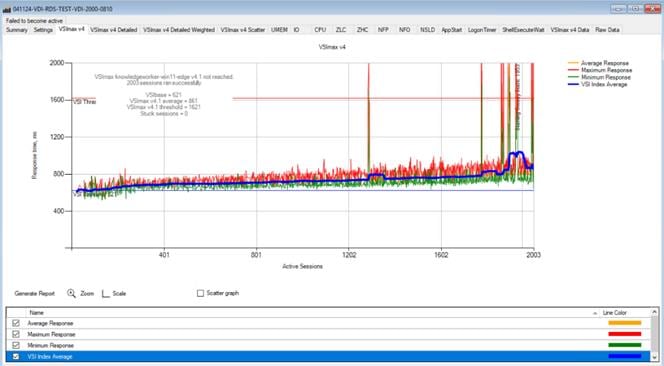This screenshot has width=664, height=366.
Task: Open the ZLC tab
Action: (341, 30)
